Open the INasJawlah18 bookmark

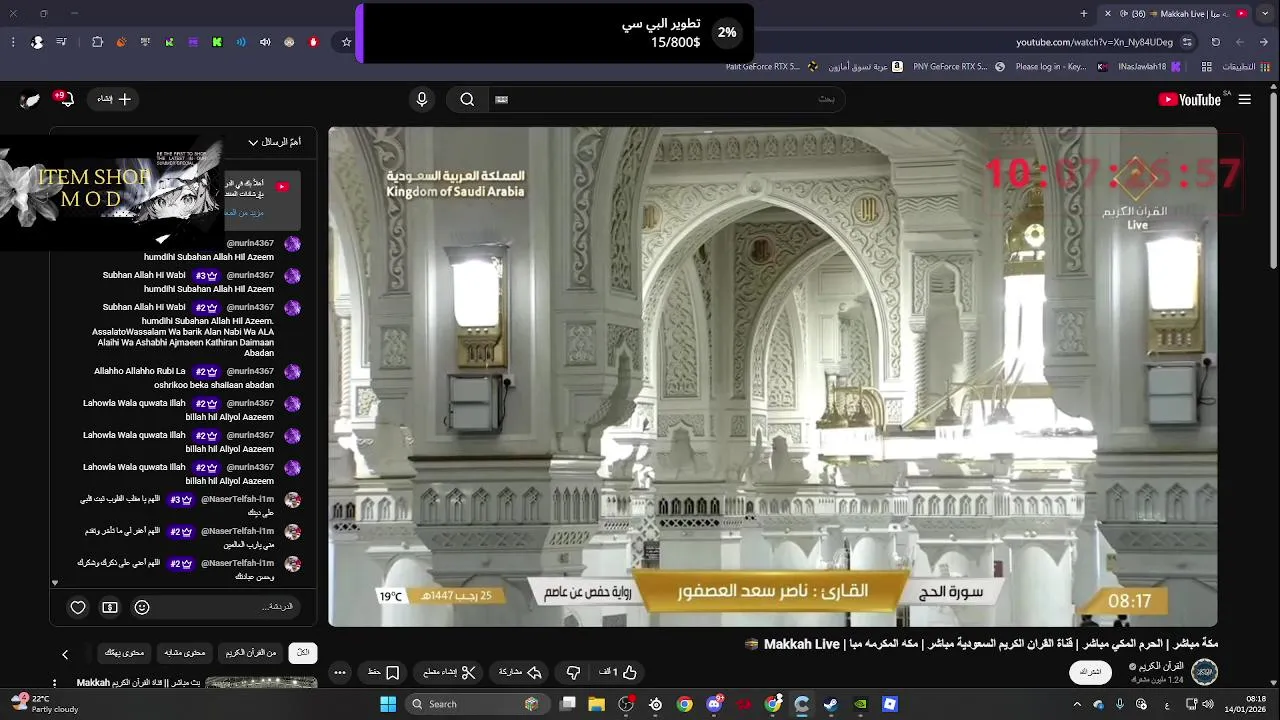point(1149,67)
